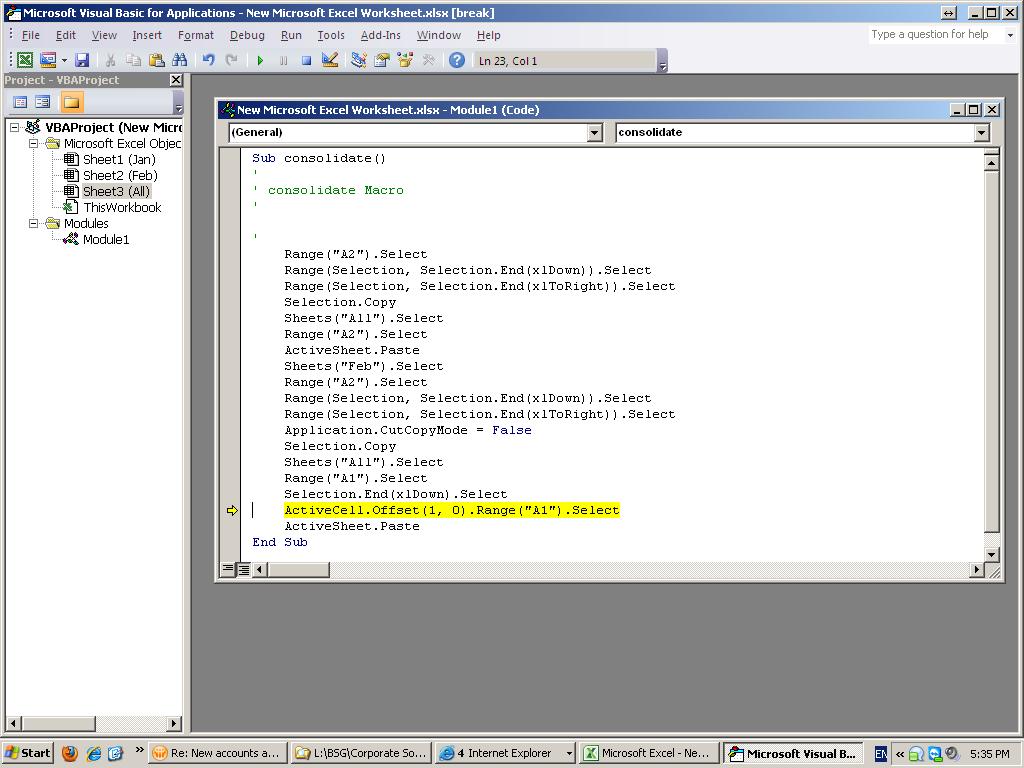Click the Cut scissors icon
1024x768 pixels.
(x=110, y=60)
